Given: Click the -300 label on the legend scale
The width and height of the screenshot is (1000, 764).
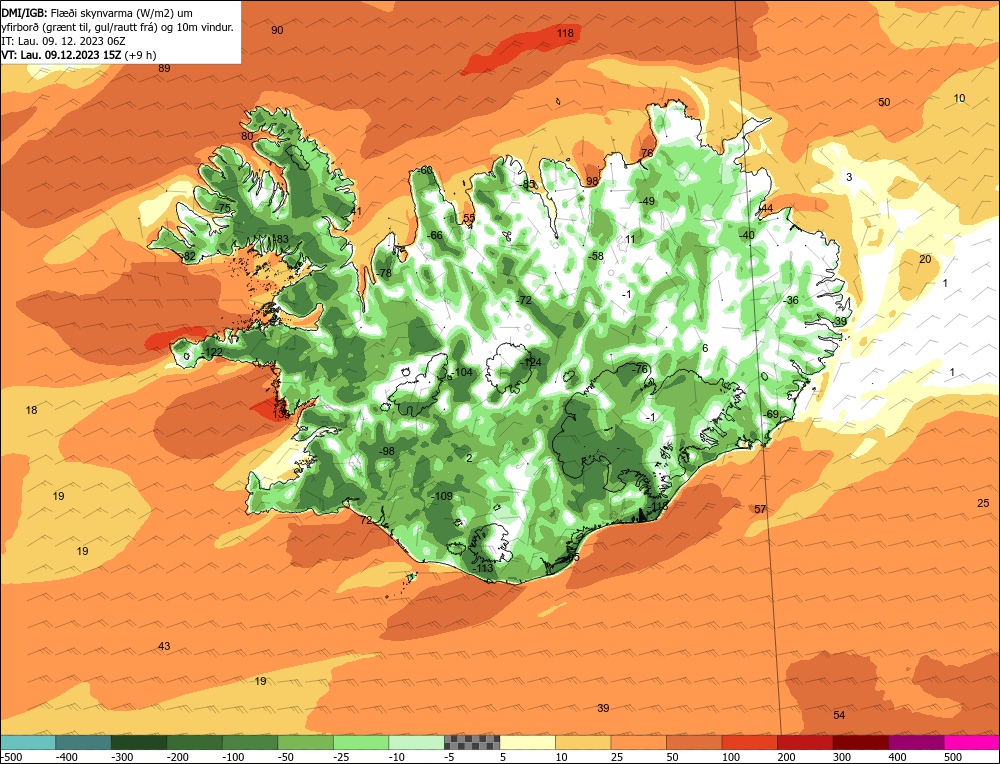Looking at the screenshot, I should [122, 757].
